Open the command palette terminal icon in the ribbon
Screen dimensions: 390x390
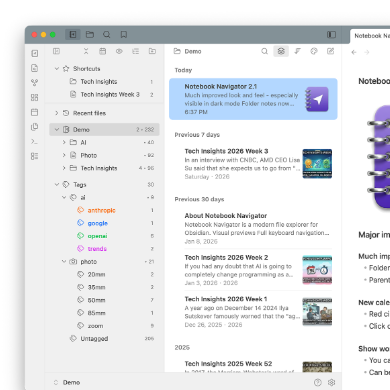coord(35,141)
